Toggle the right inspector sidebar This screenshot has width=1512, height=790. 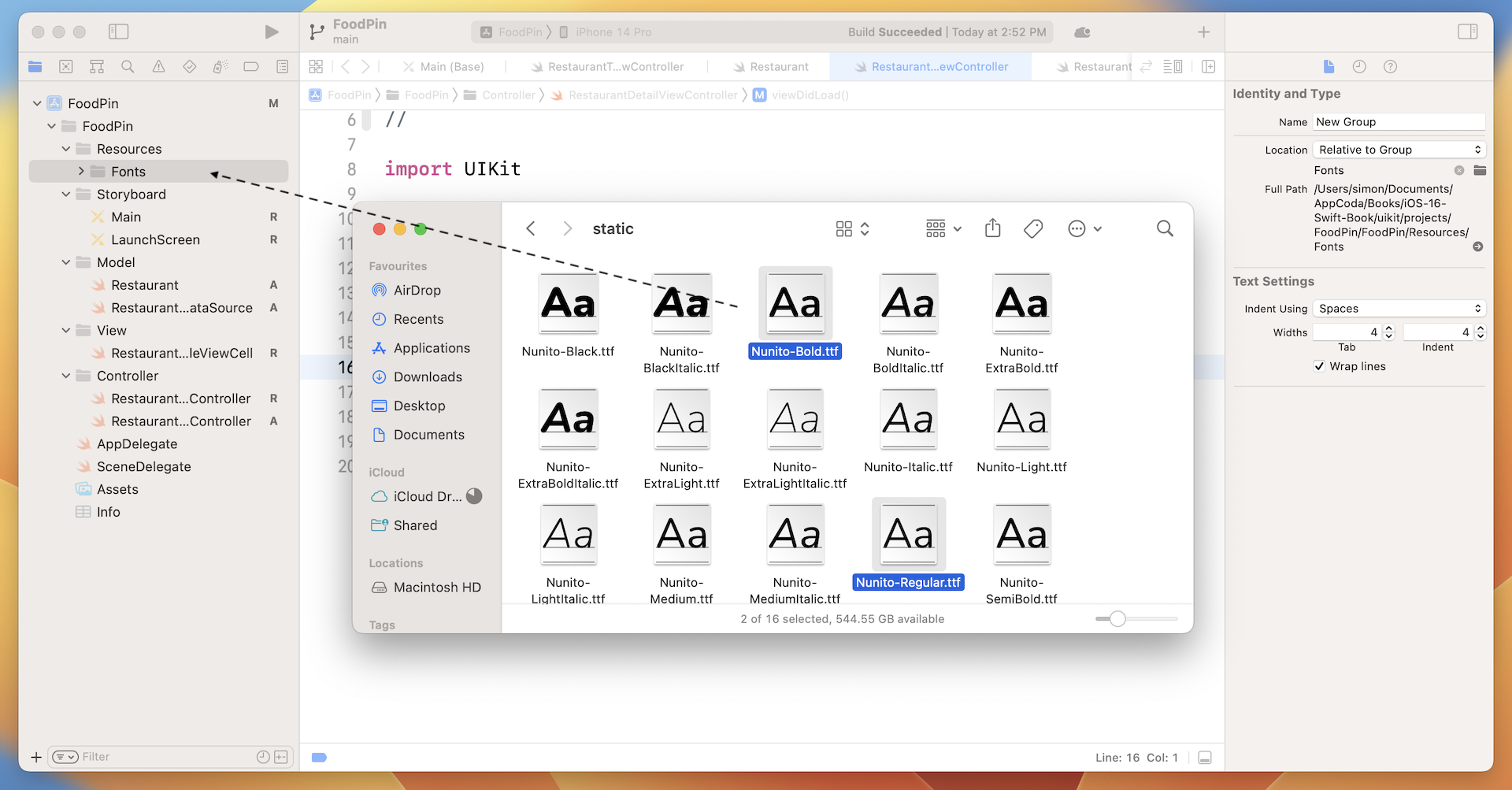coord(1468,32)
